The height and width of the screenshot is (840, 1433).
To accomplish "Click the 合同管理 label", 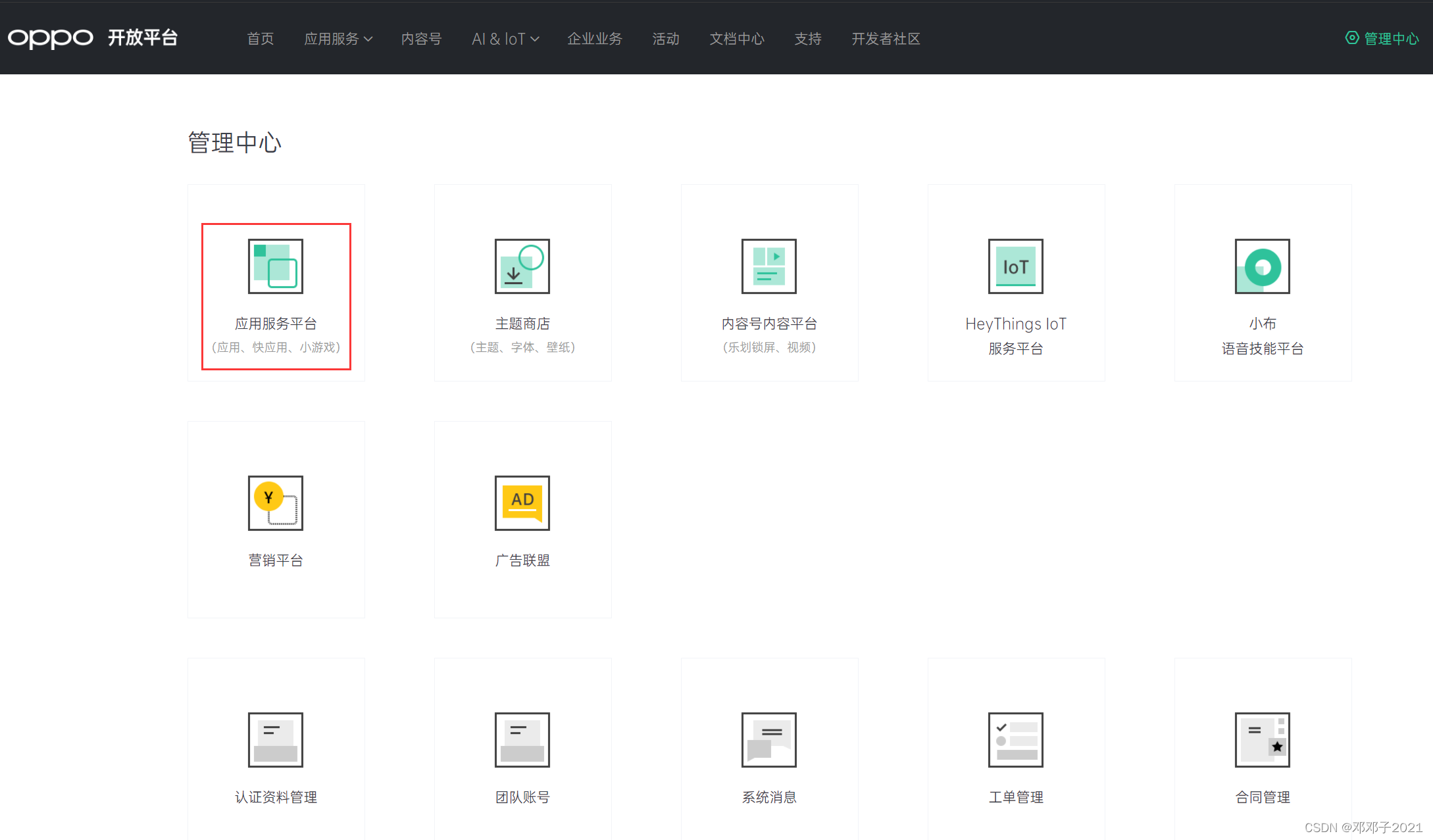I will [1263, 797].
